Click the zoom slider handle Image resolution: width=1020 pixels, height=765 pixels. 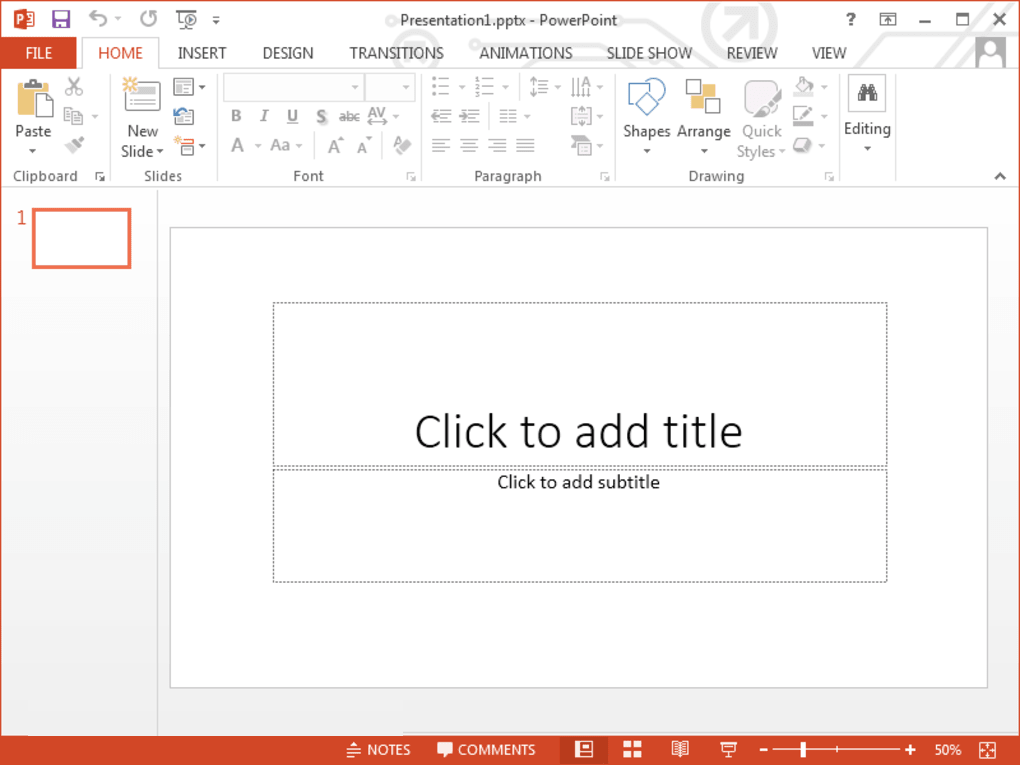(x=803, y=749)
